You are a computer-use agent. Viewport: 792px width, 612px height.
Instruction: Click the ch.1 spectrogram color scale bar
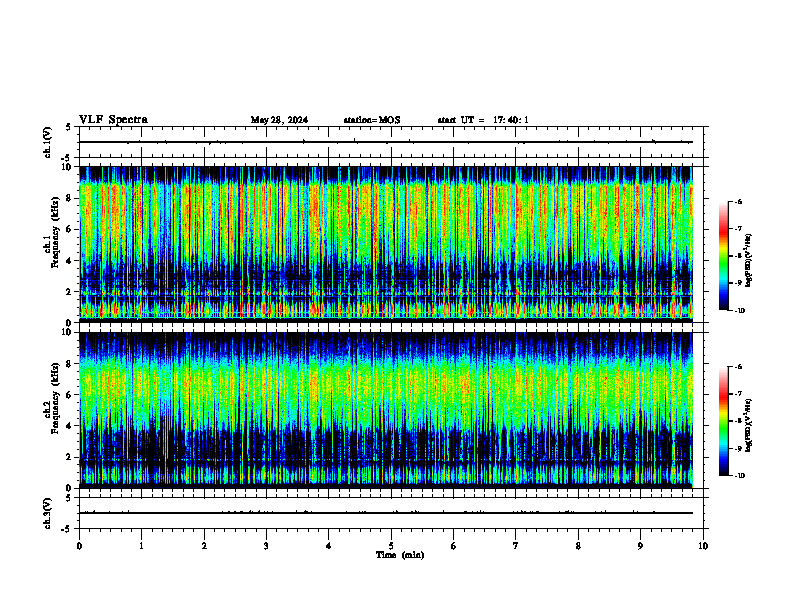(723, 256)
